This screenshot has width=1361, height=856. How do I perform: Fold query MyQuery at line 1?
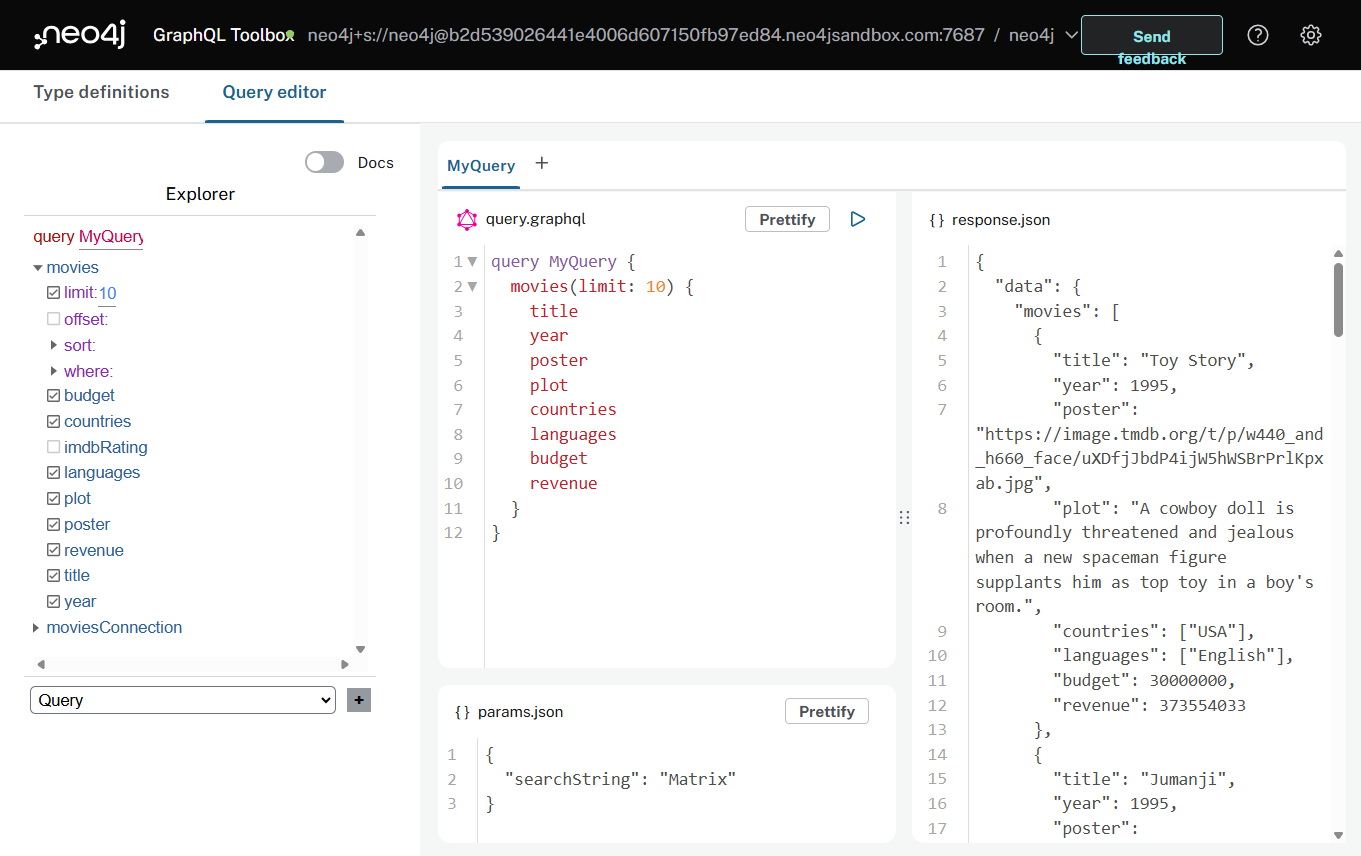click(473, 262)
